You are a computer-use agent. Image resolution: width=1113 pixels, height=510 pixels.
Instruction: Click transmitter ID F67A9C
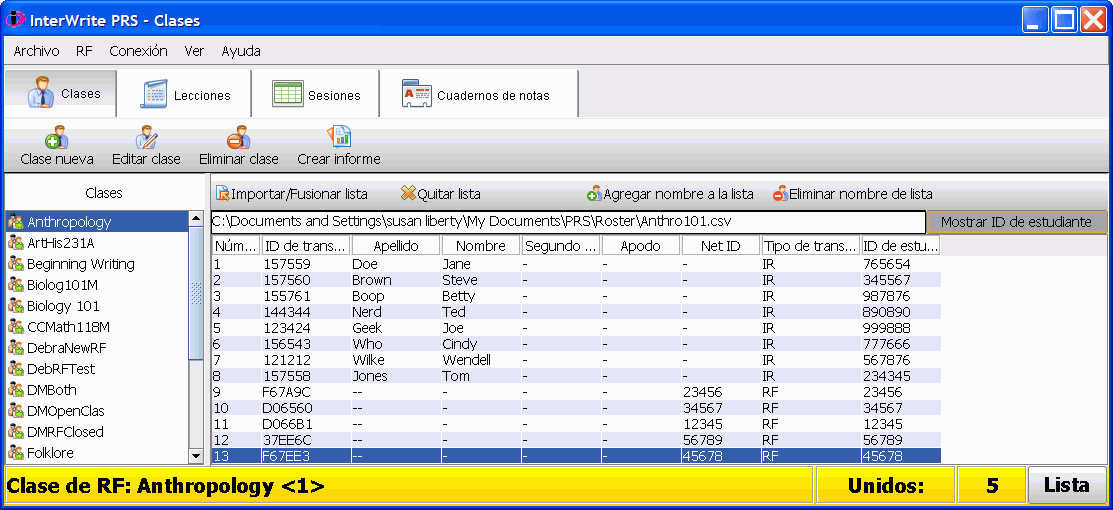tap(287, 392)
